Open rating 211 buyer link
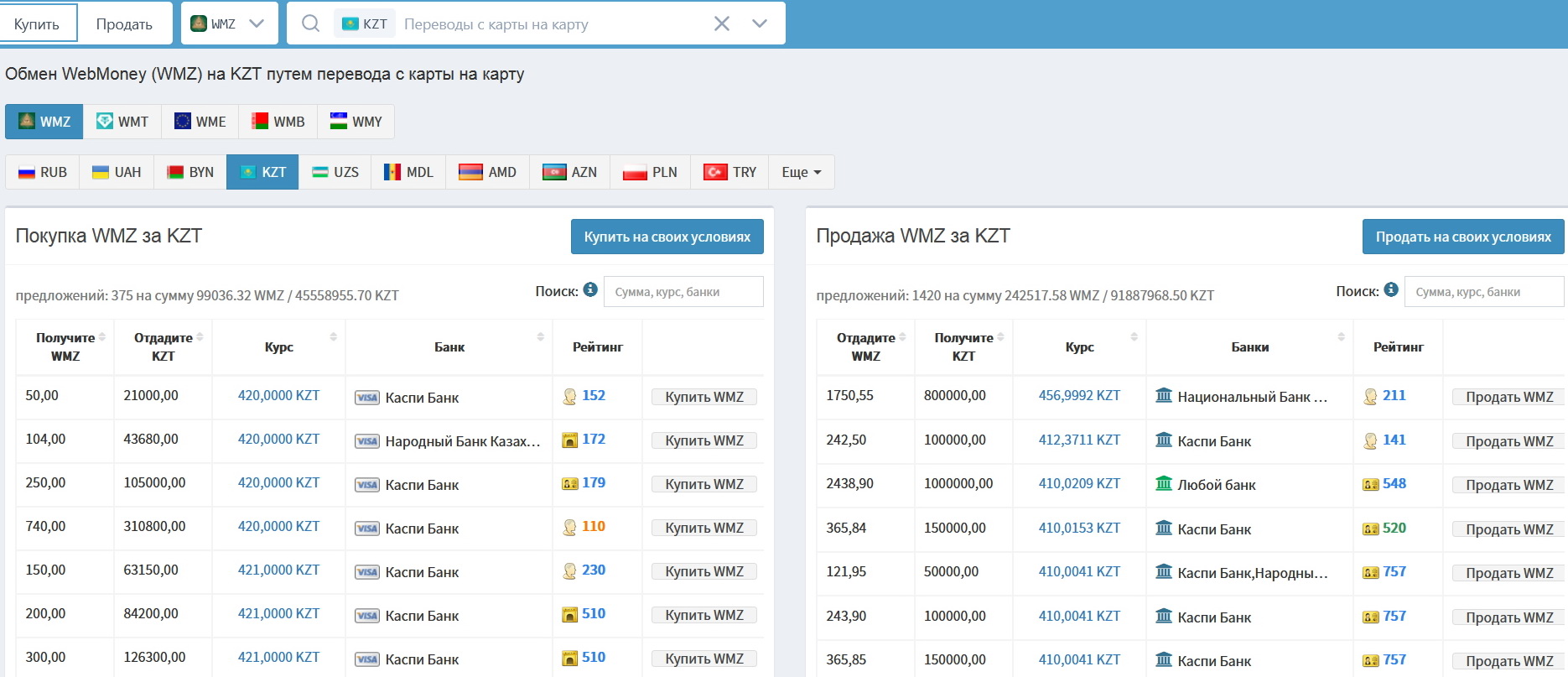This screenshot has width=1568, height=677. [x=1394, y=395]
